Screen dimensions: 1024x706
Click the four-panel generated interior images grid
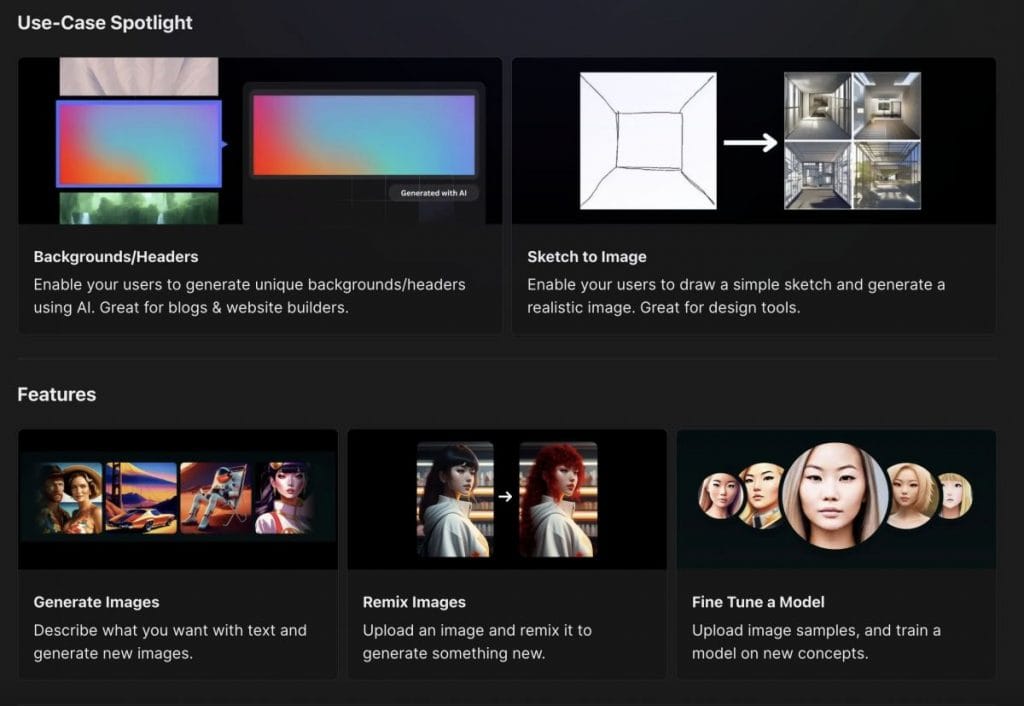[852, 140]
